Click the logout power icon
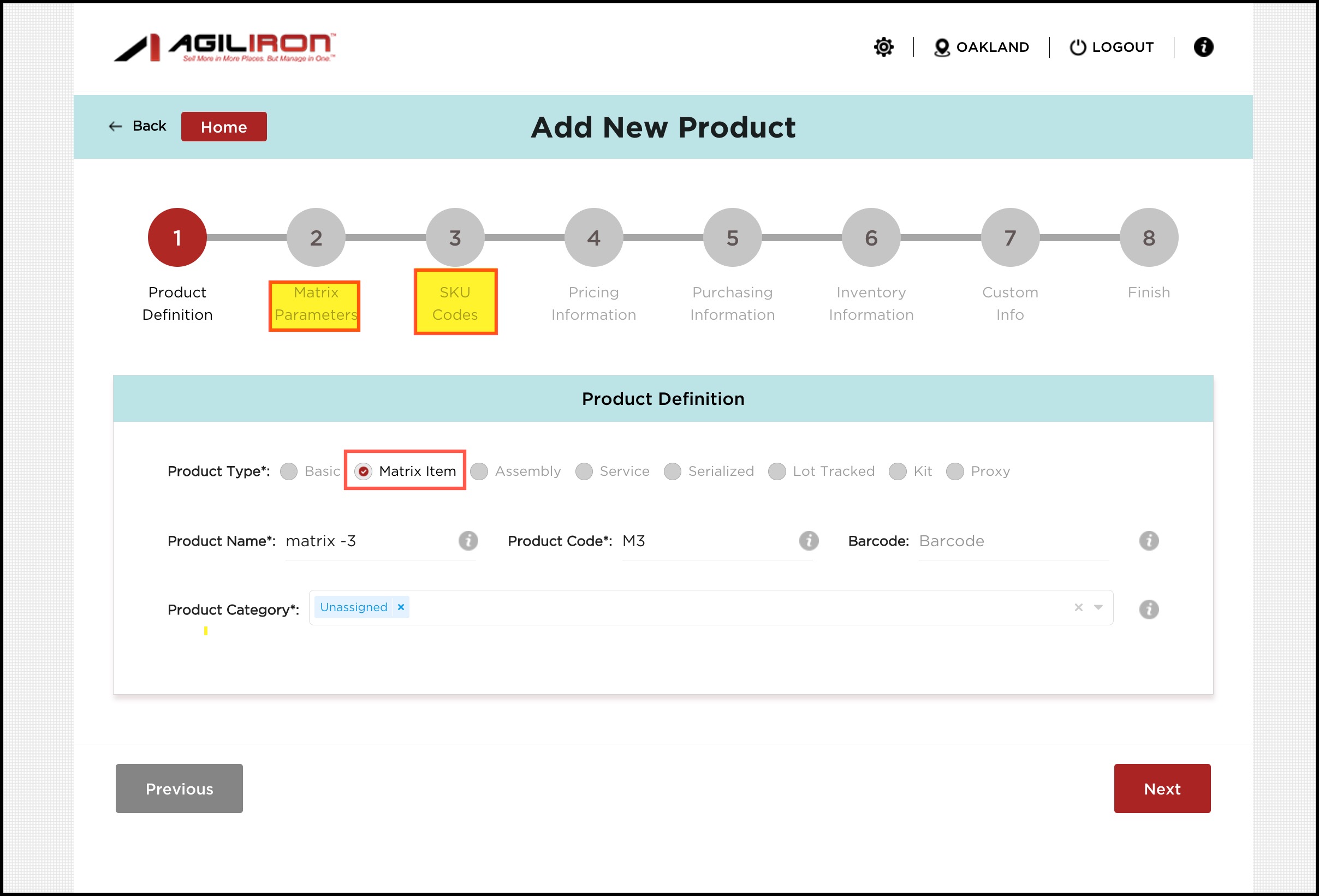Screen dimensions: 1319x896 (1077, 47)
